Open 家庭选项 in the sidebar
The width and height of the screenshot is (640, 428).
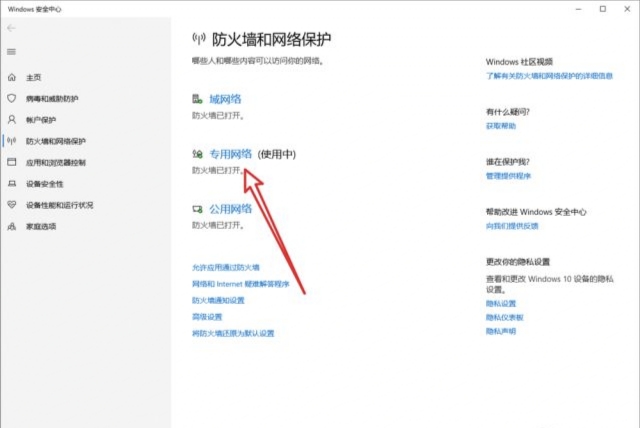41,226
